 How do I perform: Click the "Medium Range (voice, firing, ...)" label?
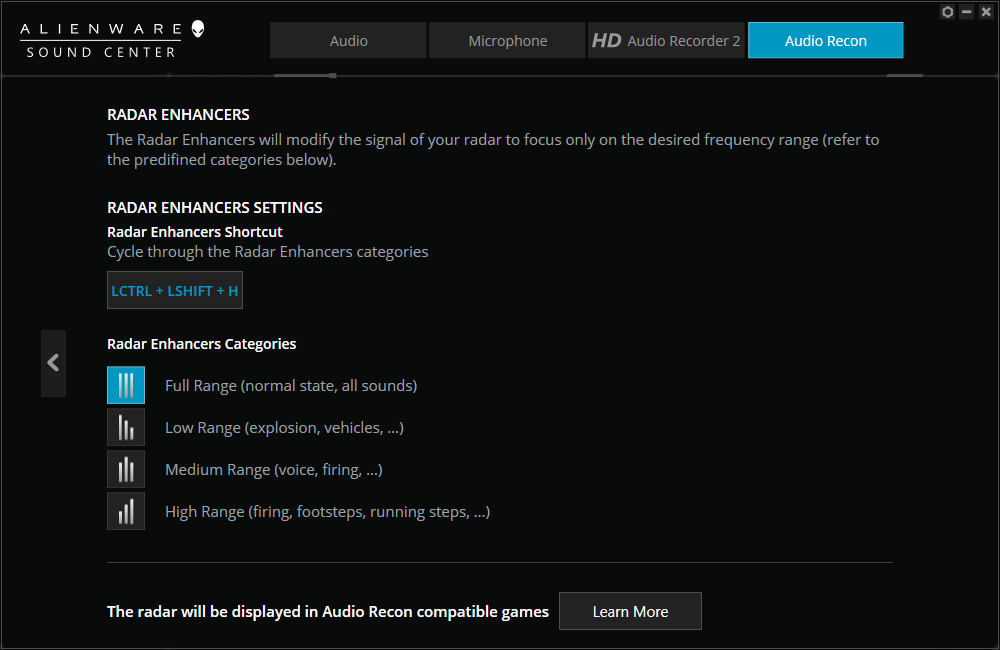pos(273,469)
